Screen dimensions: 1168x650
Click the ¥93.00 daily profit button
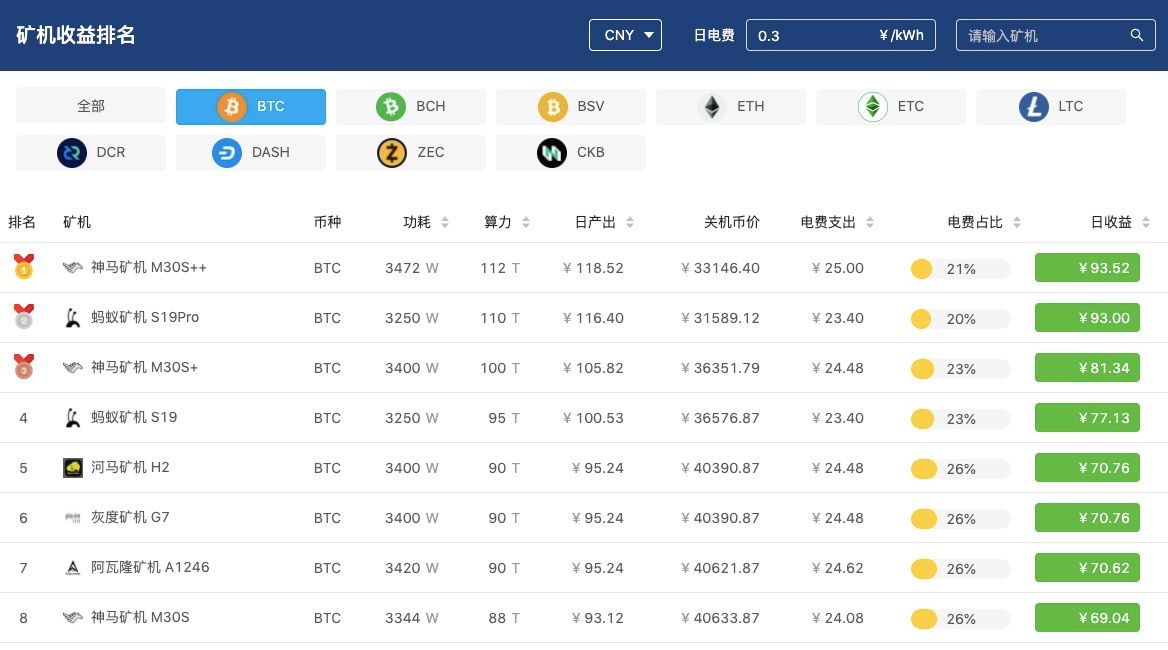(x=1087, y=318)
